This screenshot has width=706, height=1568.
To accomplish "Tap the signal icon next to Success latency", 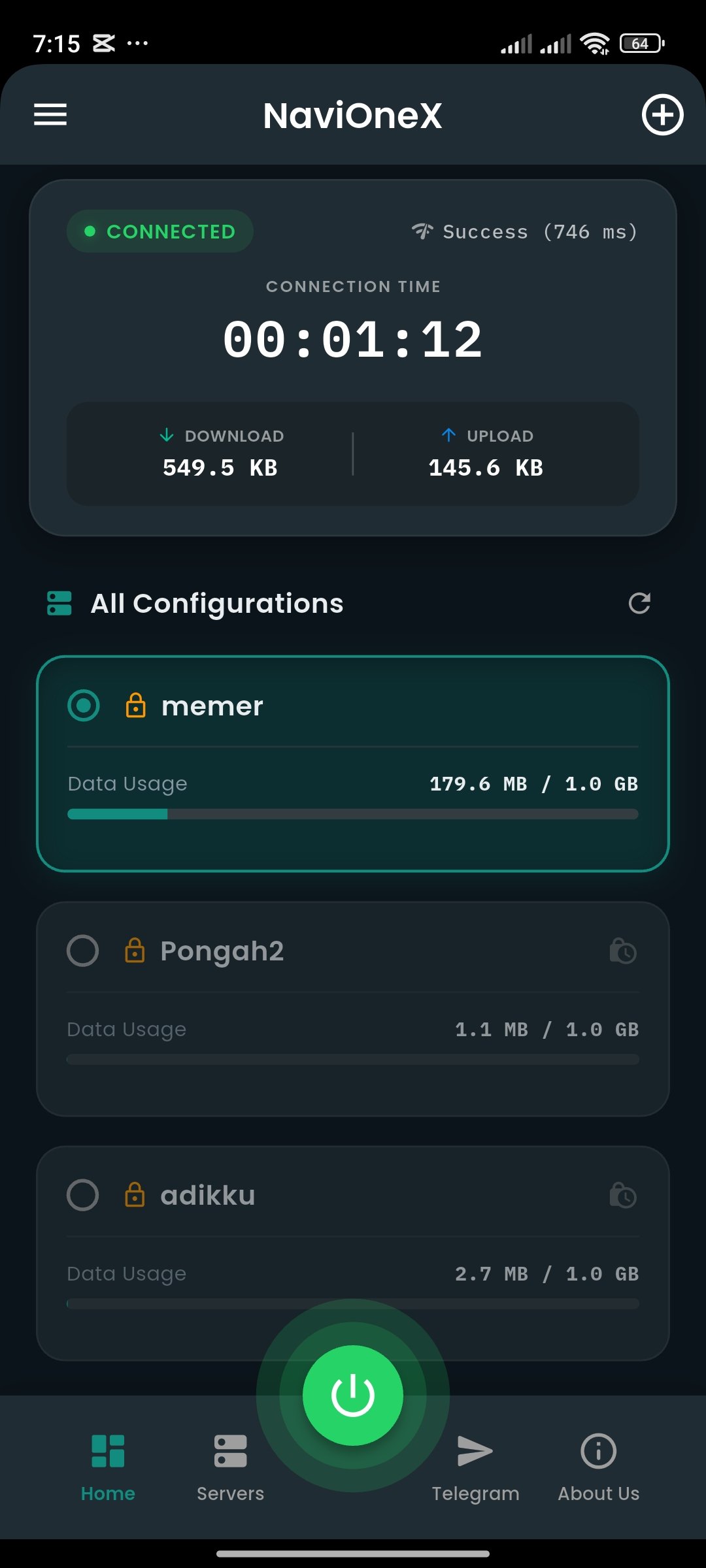I will 422,231.
